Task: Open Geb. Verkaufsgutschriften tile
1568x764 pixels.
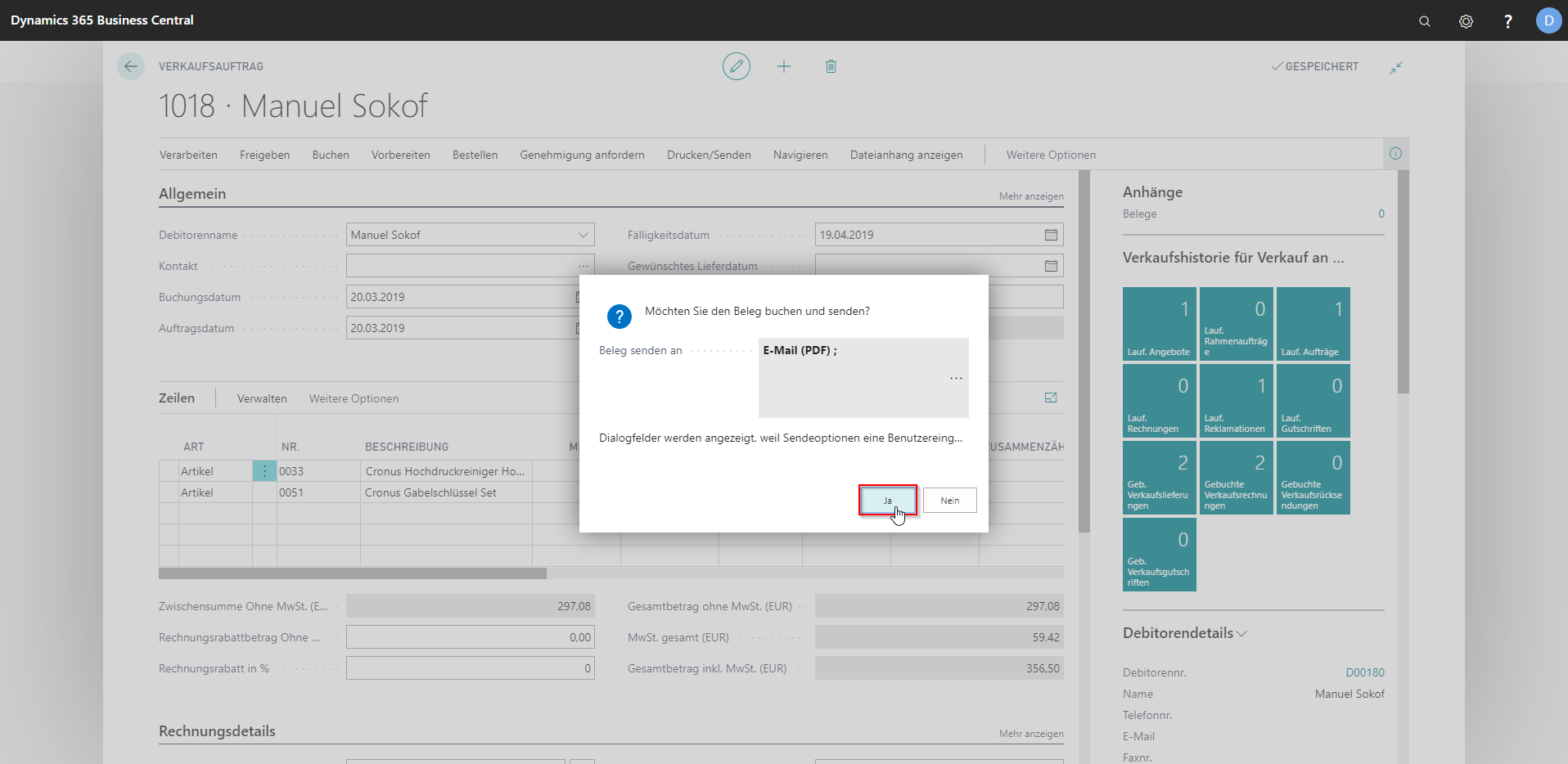Action: [x=1160, y=555]
